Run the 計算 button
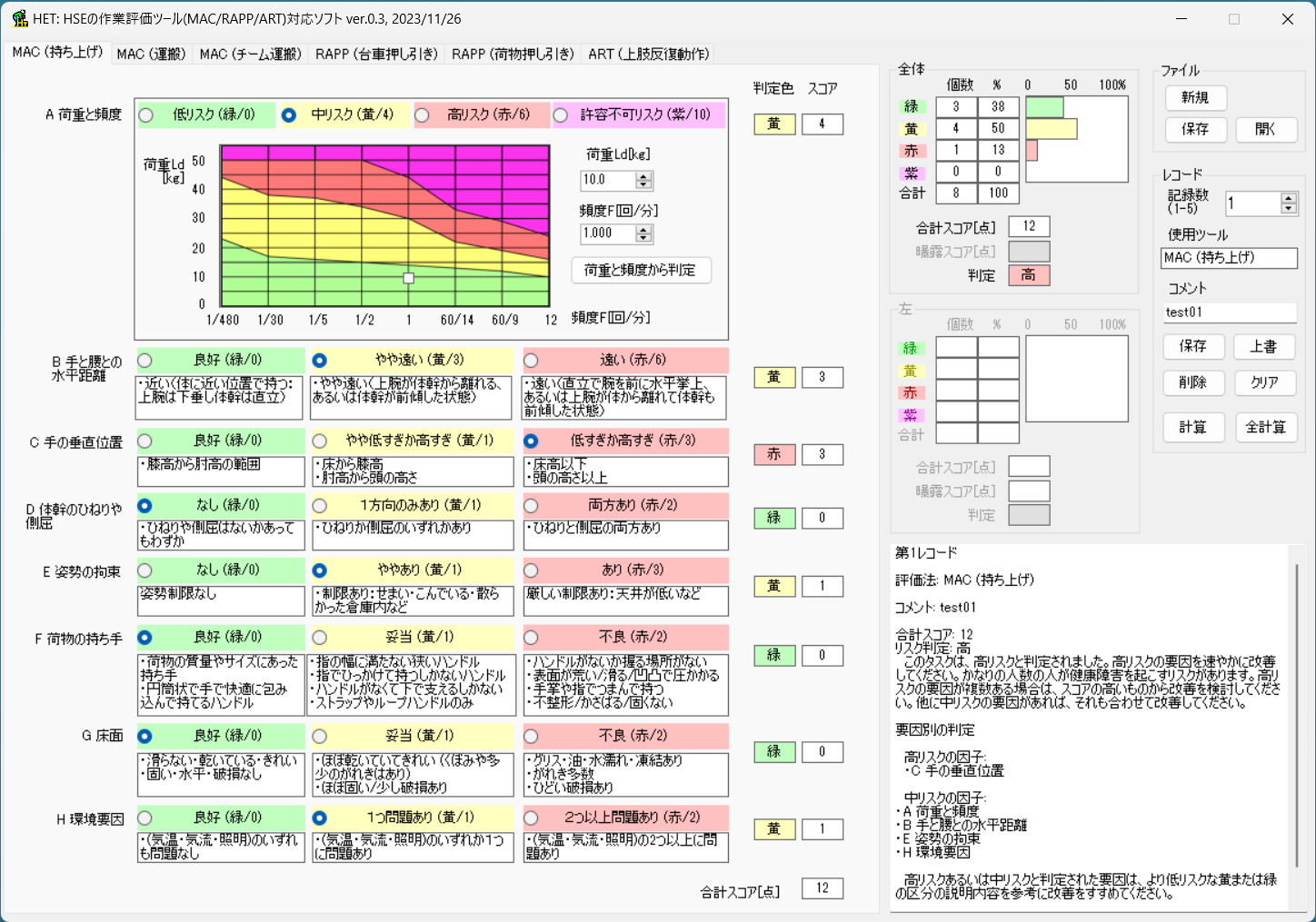The height and width of the screenshot is (922, 1316). coord(1193,427)
